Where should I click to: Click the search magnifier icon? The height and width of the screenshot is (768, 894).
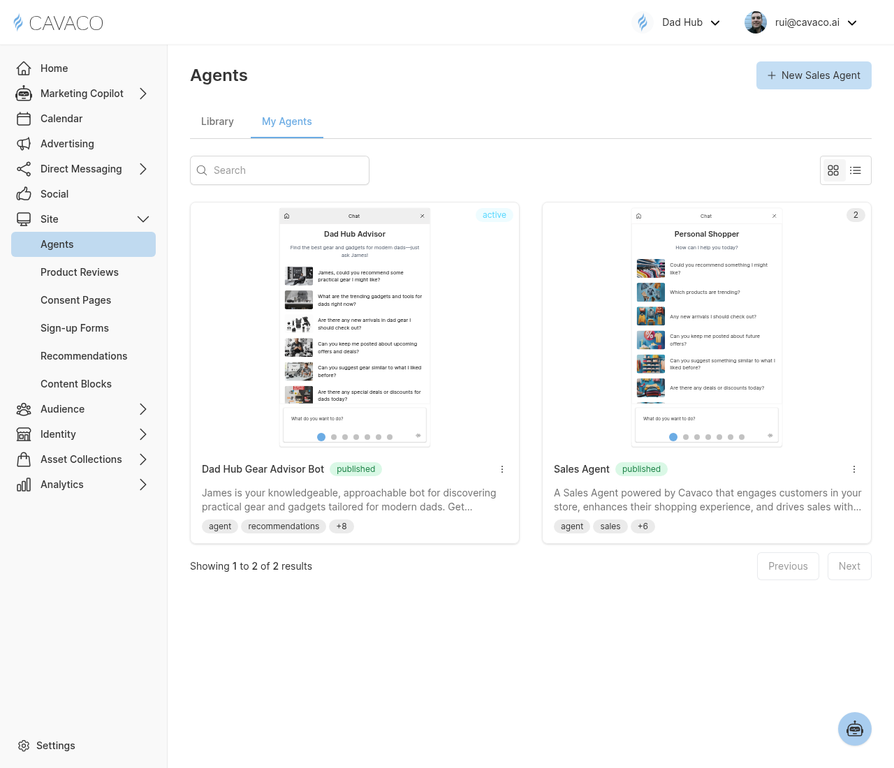coord(201,170)
